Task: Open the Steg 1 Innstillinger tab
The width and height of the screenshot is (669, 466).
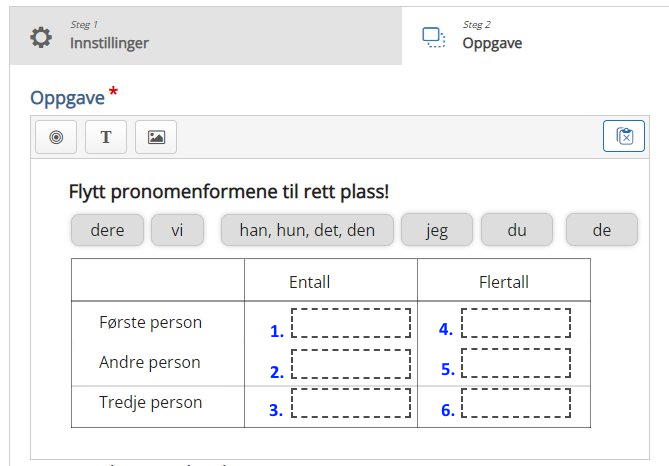Action: tap(206, 36)
